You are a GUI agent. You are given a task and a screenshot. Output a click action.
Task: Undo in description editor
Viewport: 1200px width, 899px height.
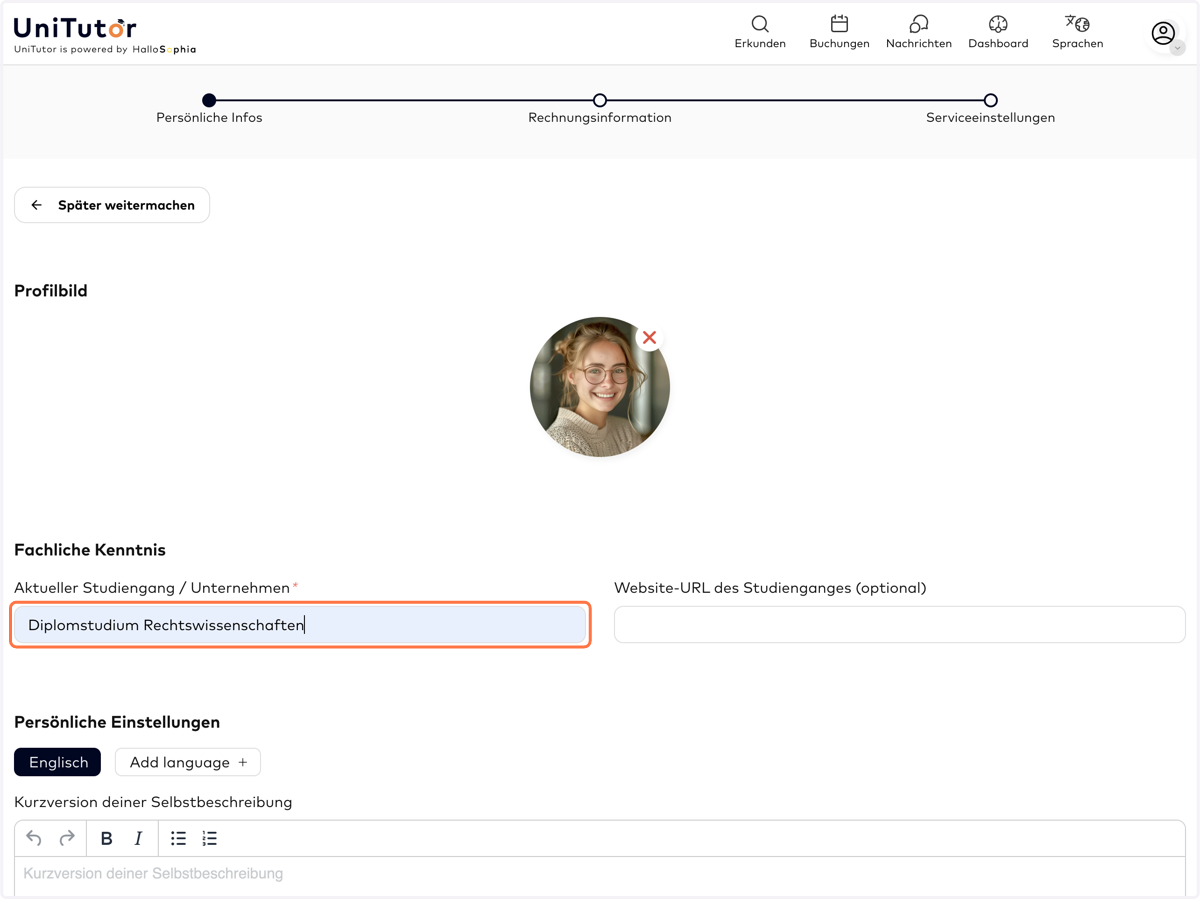coord(34,838)
